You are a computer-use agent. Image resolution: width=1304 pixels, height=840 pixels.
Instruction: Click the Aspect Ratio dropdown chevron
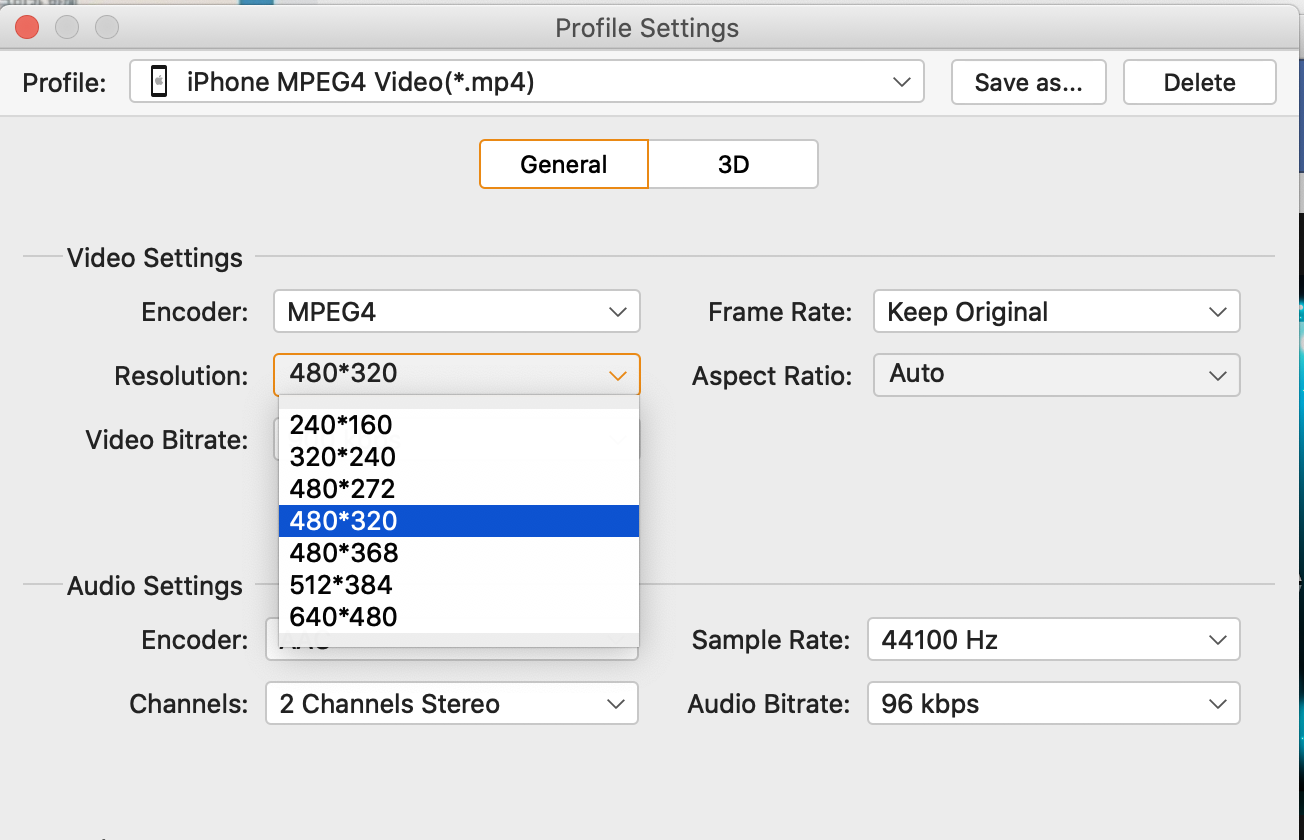1217,376
